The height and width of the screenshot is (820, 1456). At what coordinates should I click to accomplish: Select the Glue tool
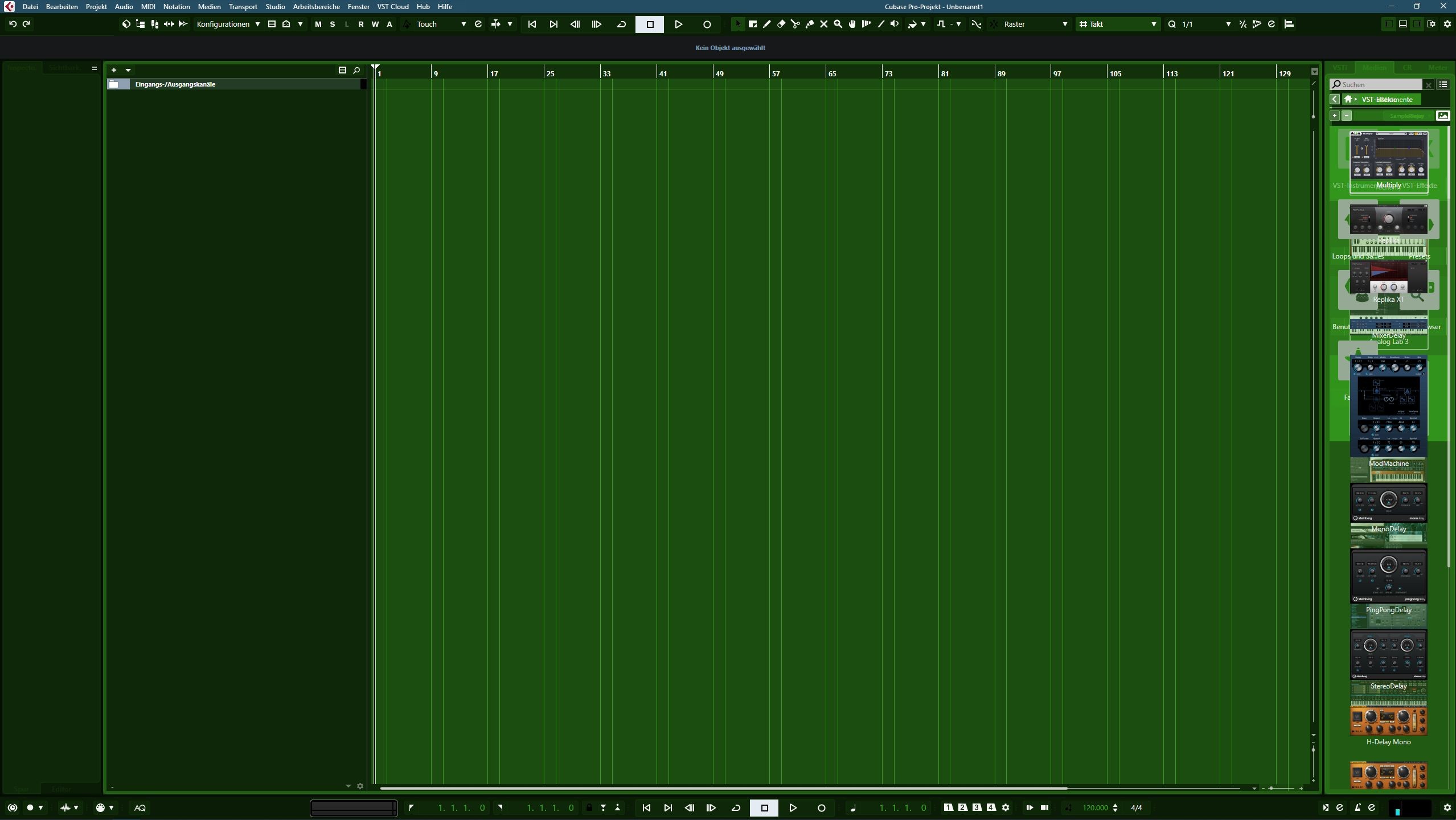click(x=810, y=24)
